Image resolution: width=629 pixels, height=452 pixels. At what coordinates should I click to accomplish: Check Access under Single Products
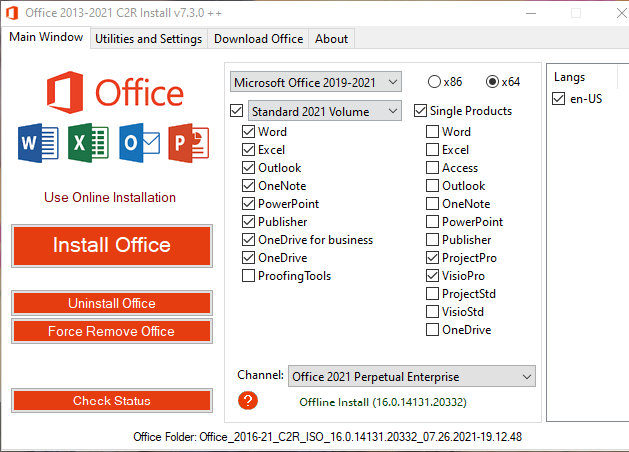click(432, 168)
